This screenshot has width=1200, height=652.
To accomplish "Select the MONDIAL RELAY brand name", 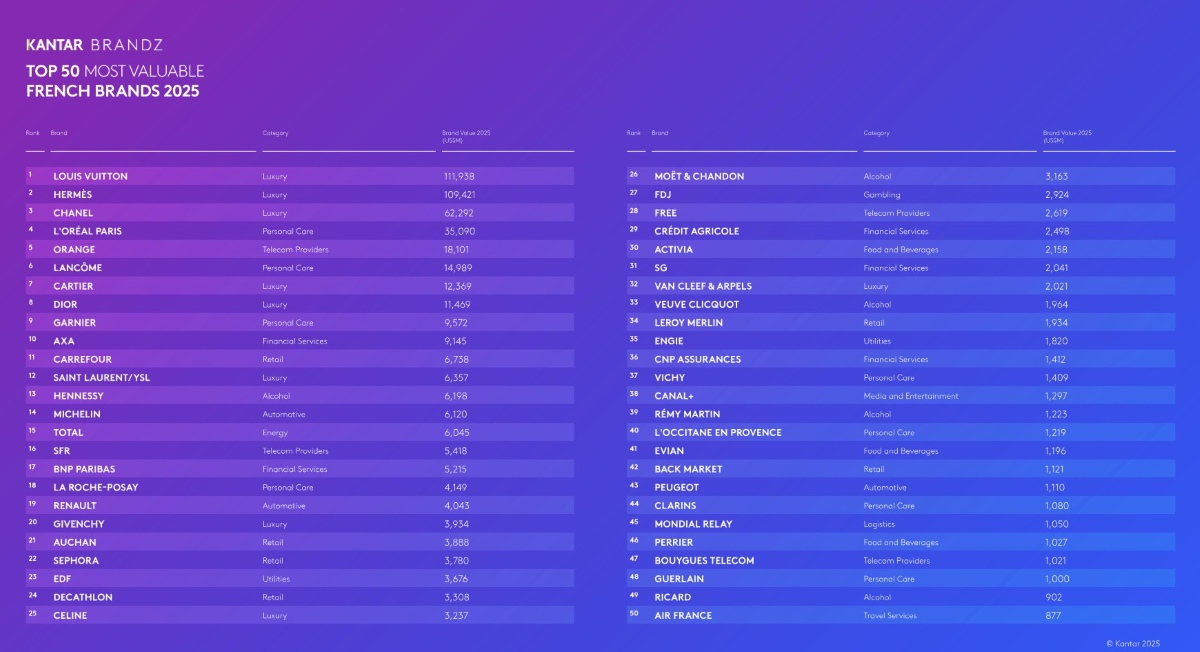I will [x=693, y=524].
